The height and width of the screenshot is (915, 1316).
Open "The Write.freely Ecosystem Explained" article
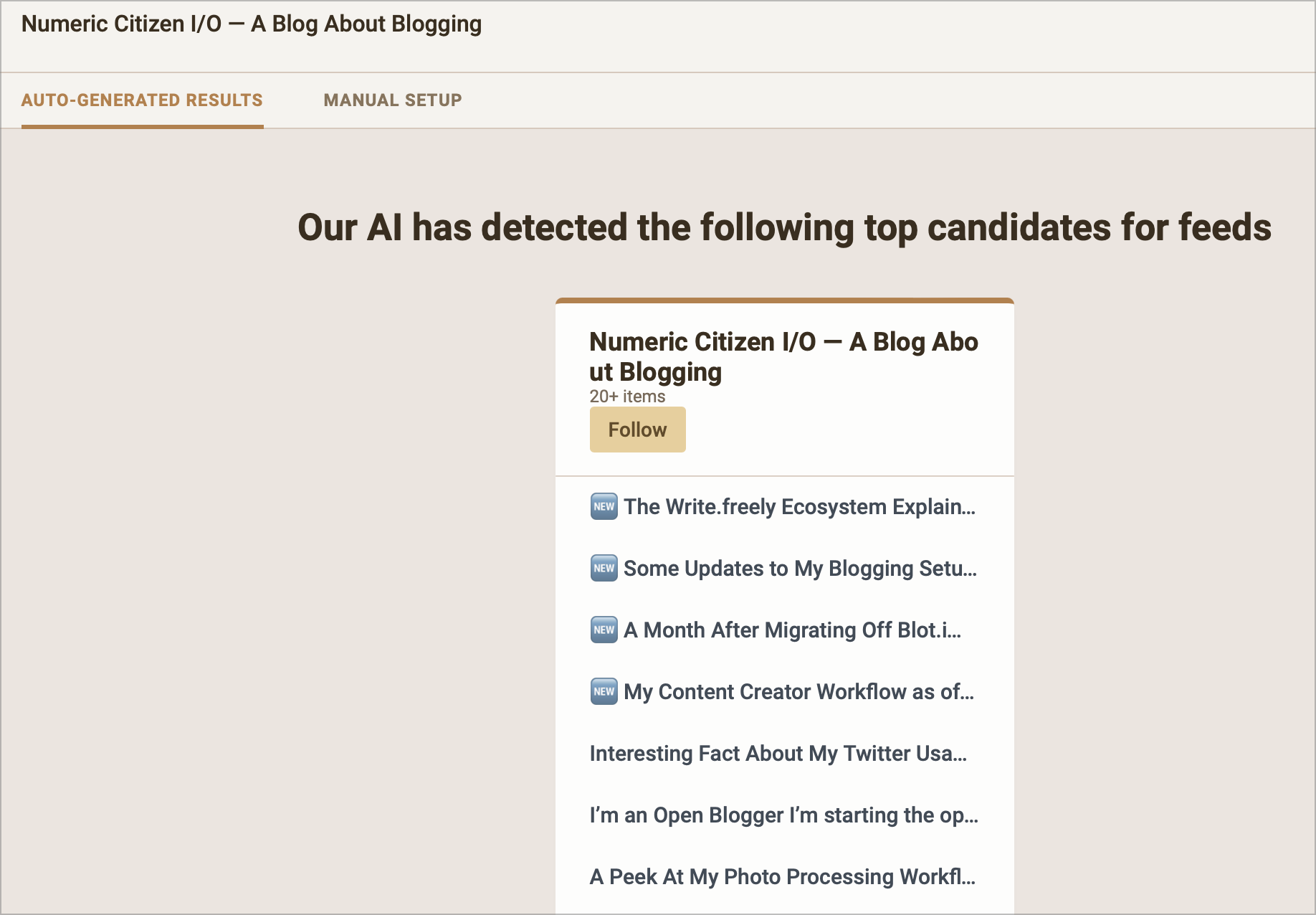pos(799,507)
